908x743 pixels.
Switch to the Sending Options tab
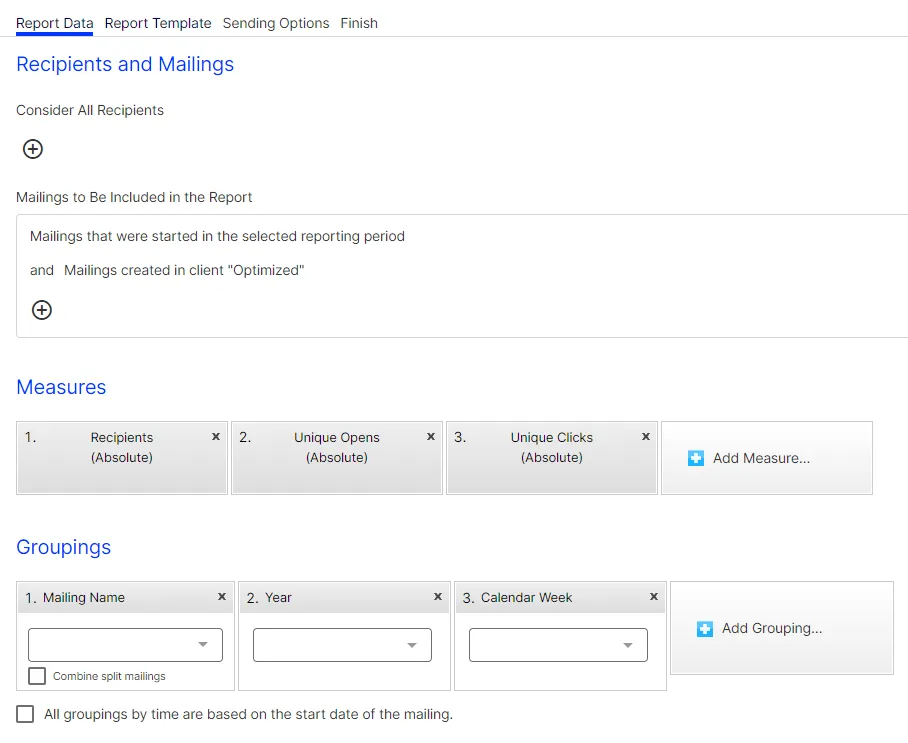(x=276, y=23)
